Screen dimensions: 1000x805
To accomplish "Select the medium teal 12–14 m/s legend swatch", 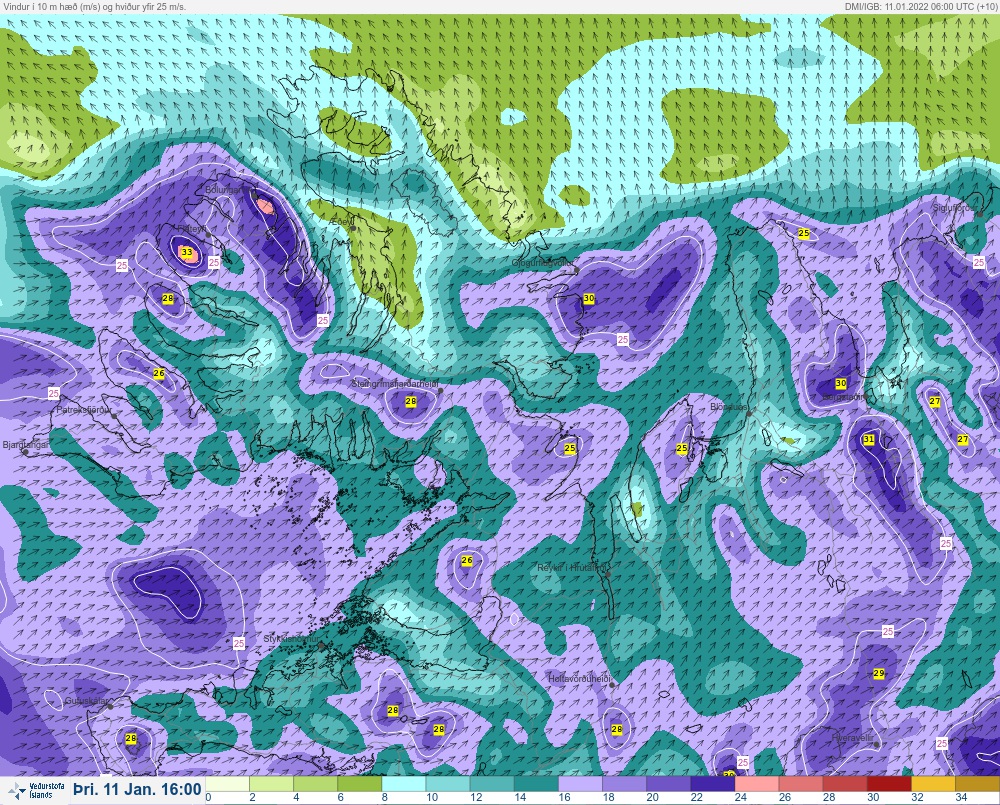I will 492,783.
